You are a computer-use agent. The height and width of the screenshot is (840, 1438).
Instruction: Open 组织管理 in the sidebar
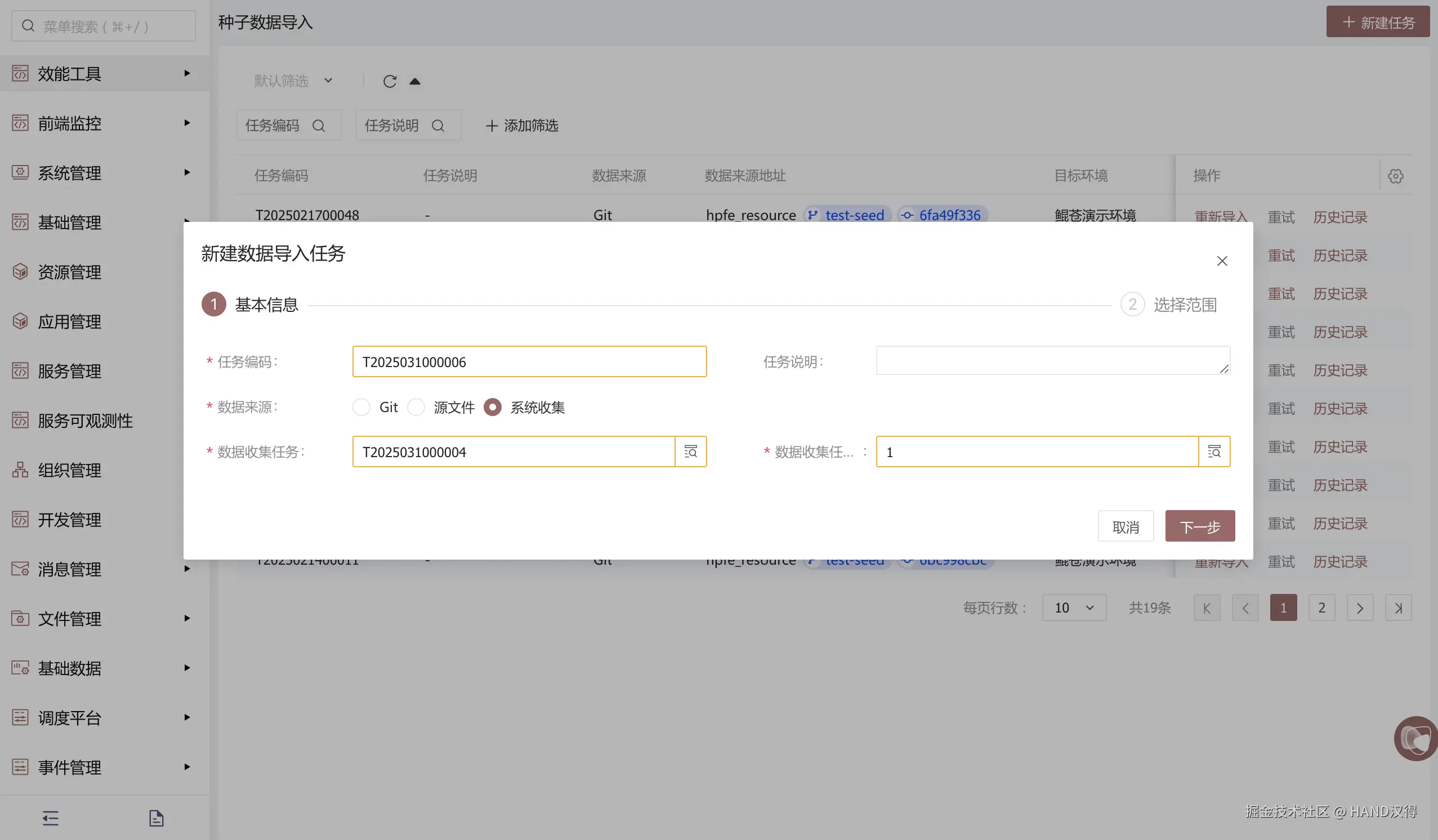pos(70,470)
